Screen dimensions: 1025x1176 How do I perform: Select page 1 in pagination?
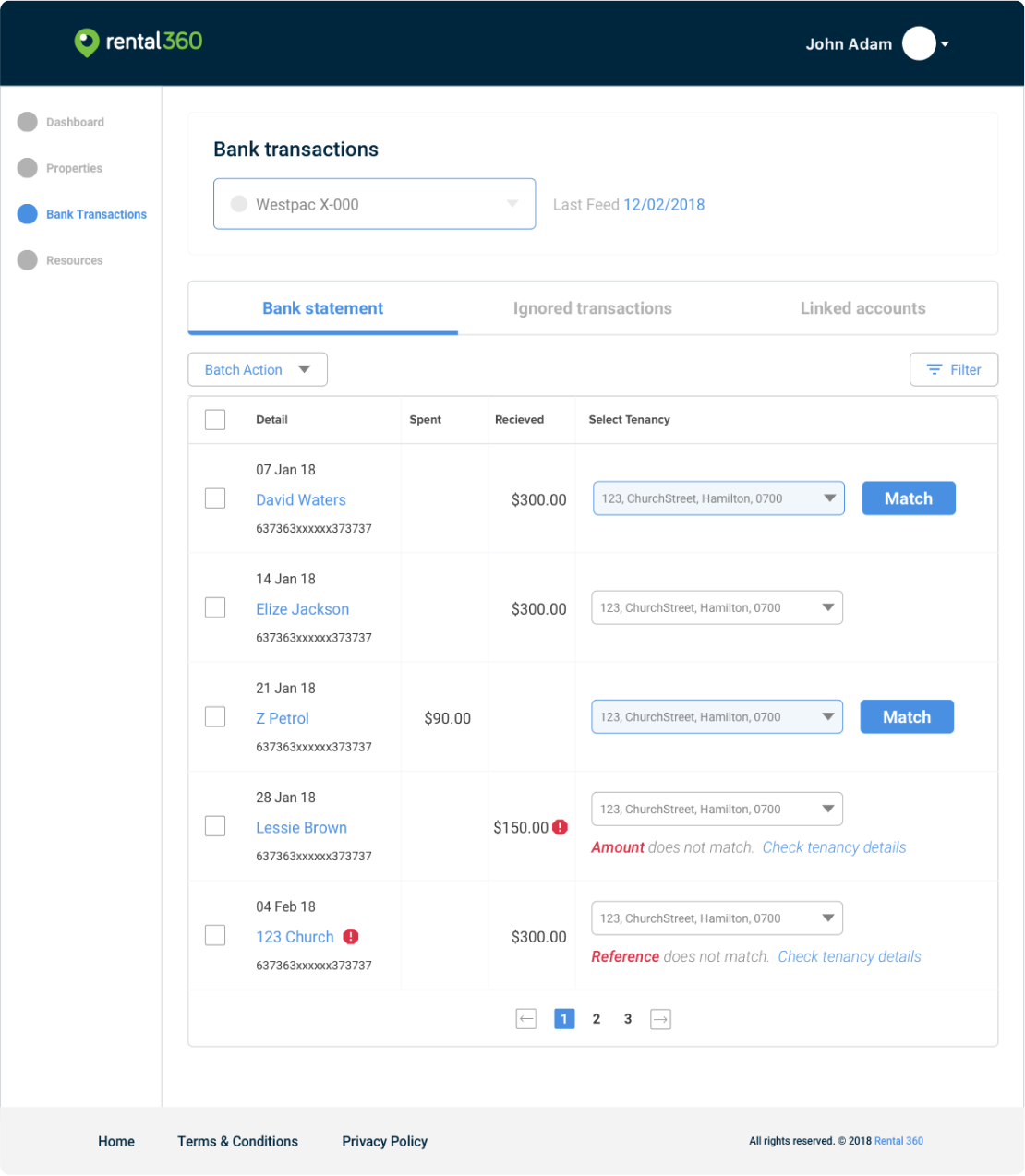click(564, 1019)
